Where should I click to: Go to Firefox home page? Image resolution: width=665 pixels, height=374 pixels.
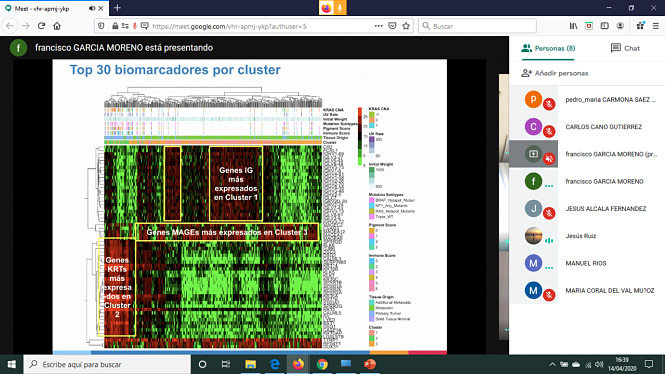[x=57, y=26]
